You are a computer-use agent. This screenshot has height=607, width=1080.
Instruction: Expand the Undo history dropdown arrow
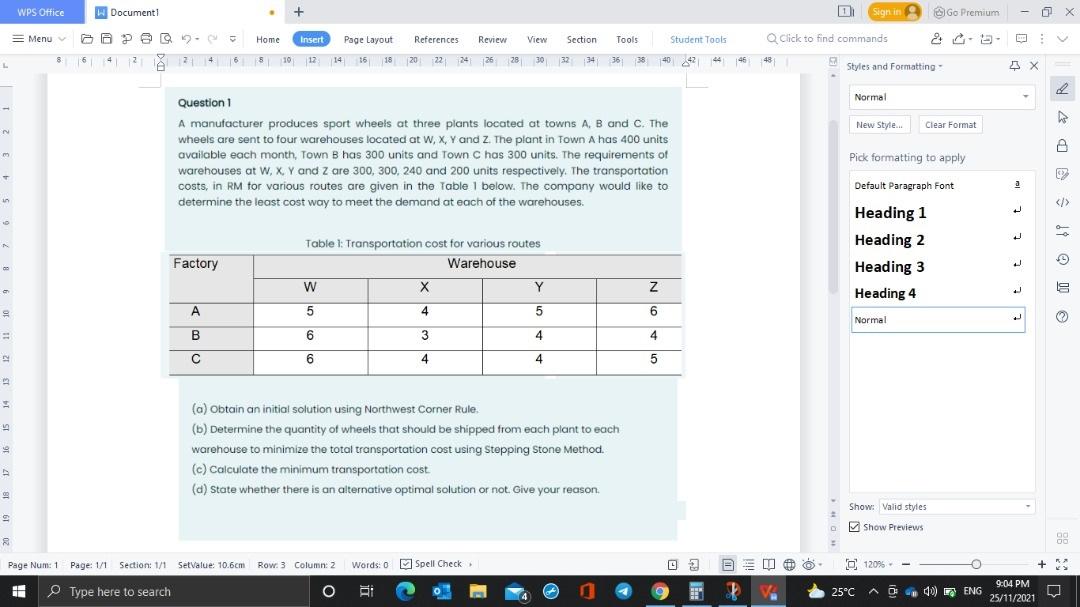(197, 39)
